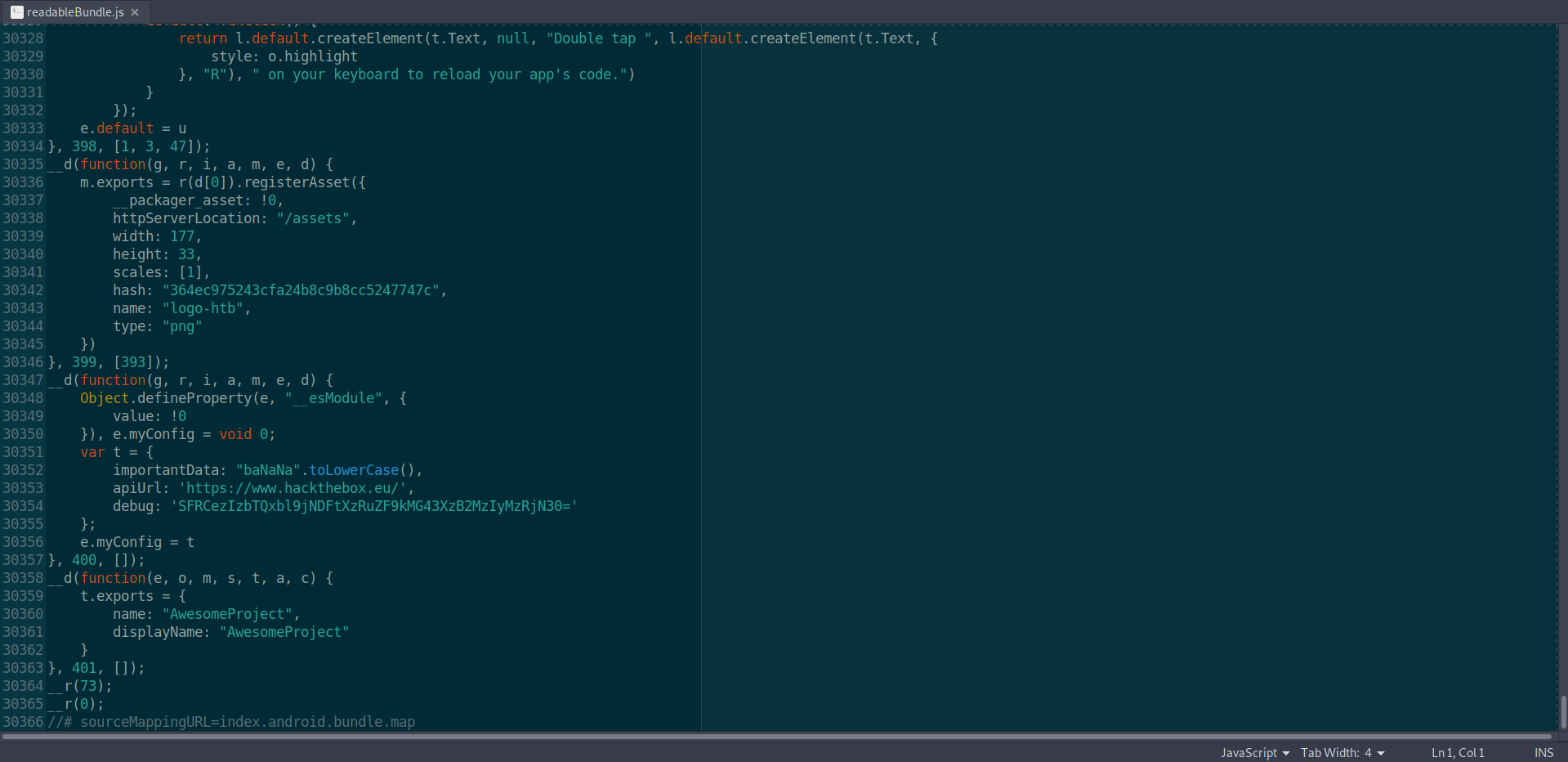Viewport: 1568px width, 762px height.
Task: Open the Tab Width dropdown
Action: coord(1342,752)
